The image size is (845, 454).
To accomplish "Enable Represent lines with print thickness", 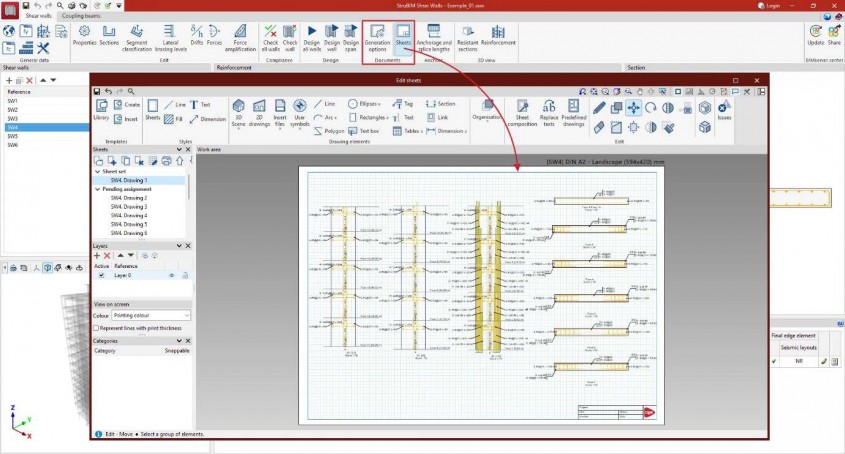I will 96,328.
